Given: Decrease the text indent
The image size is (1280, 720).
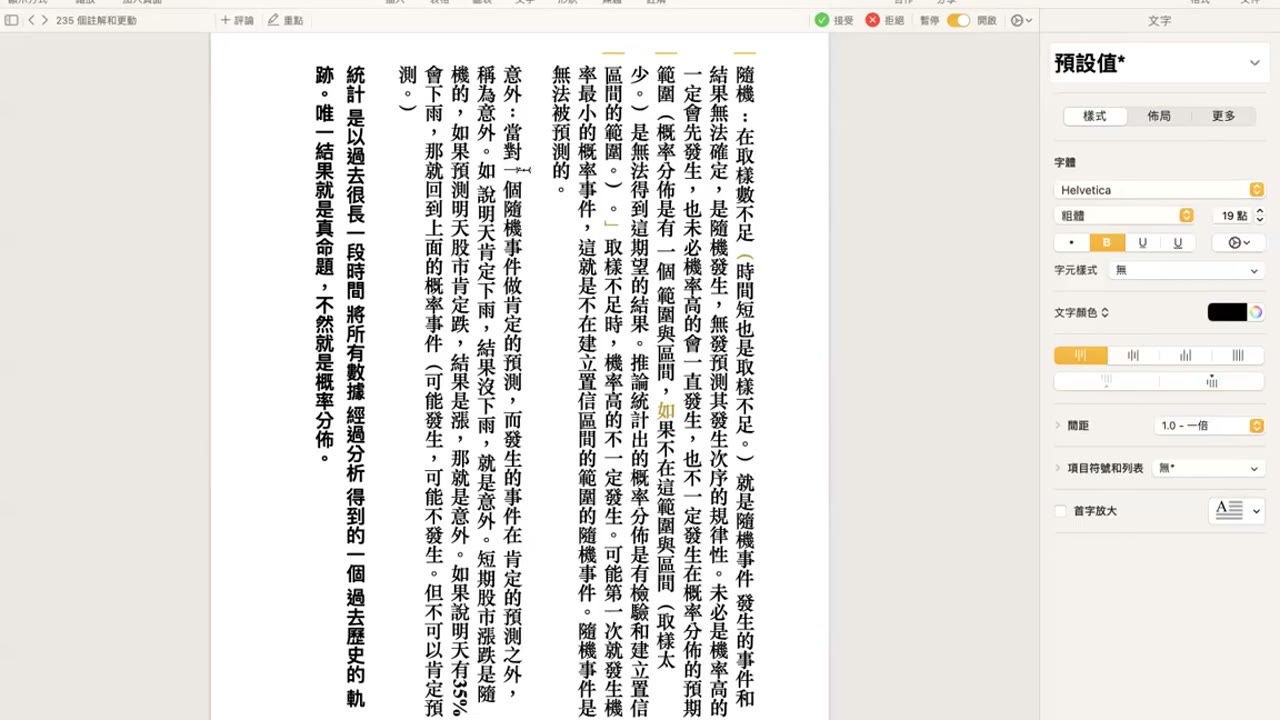Looking at the screenshot, I should 1107,381.
